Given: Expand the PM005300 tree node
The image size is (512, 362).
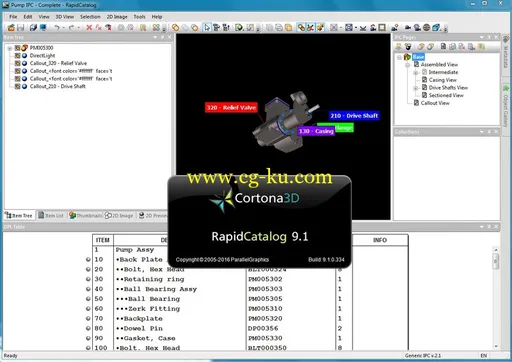Looking at the screenshot, I should (10, 48).
